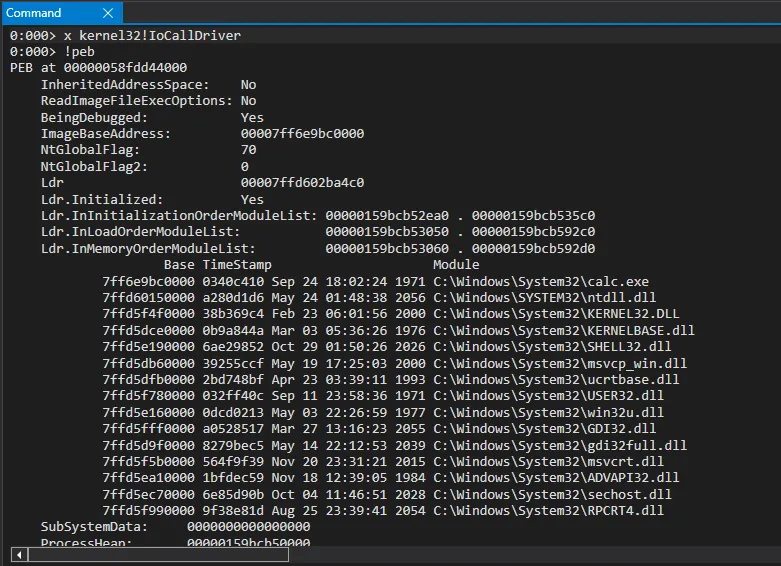Click Ldr address 00007ffd602ba4c0
This screenshot has width=781, height=566.
click(x=302, y=182)
